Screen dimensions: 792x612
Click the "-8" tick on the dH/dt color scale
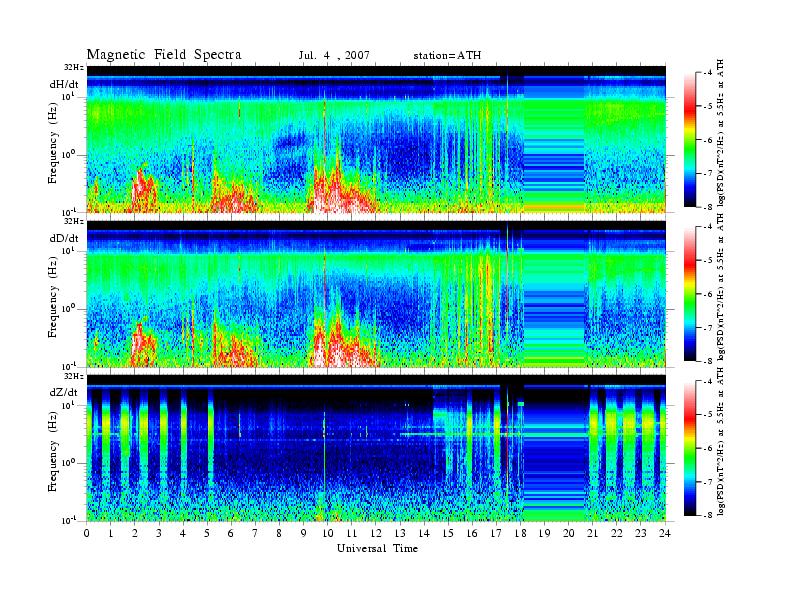click(708, 207)
